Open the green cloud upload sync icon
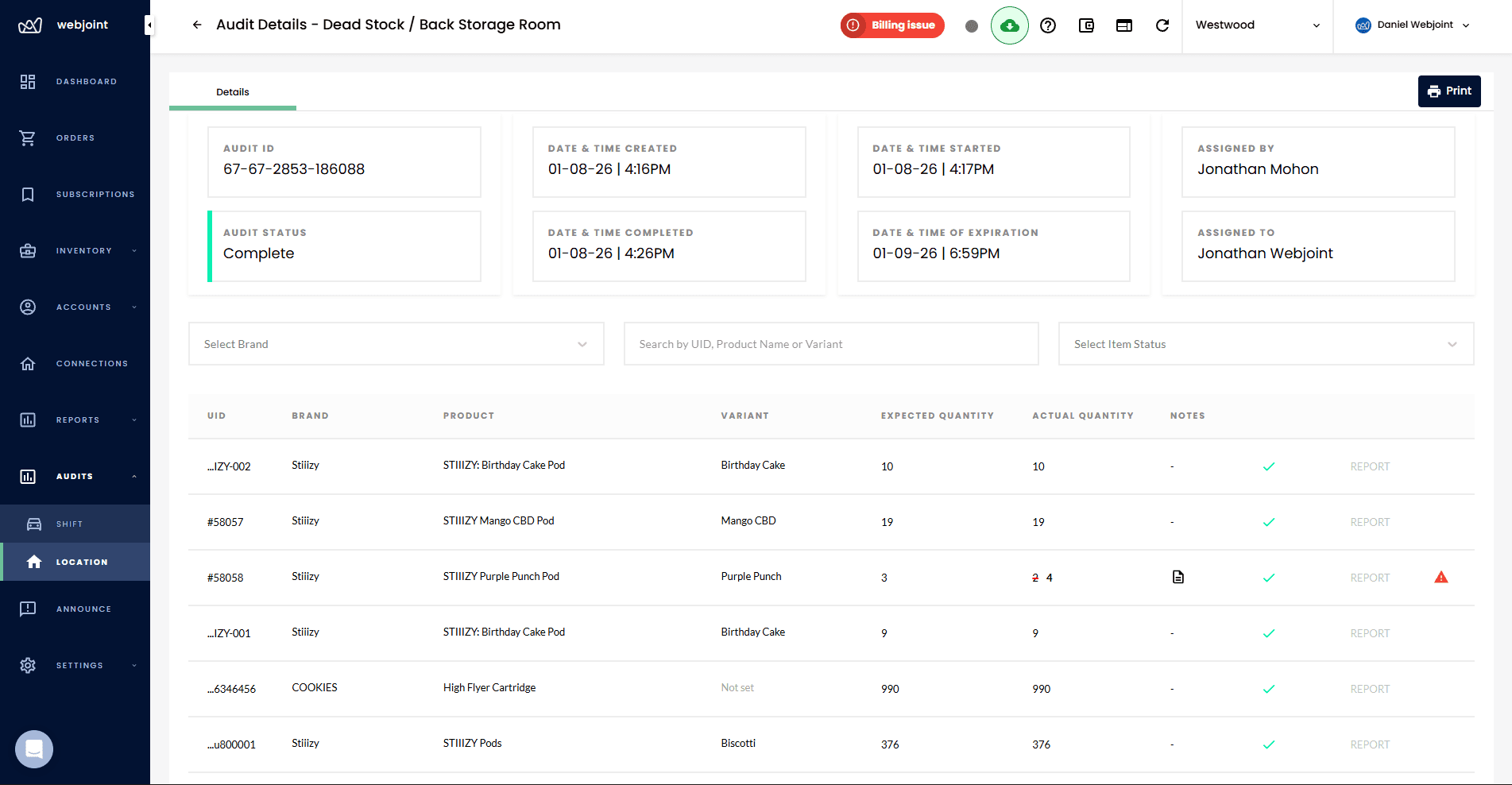Viewport: 1512px width, 785px height. (x=1010, y=25)
